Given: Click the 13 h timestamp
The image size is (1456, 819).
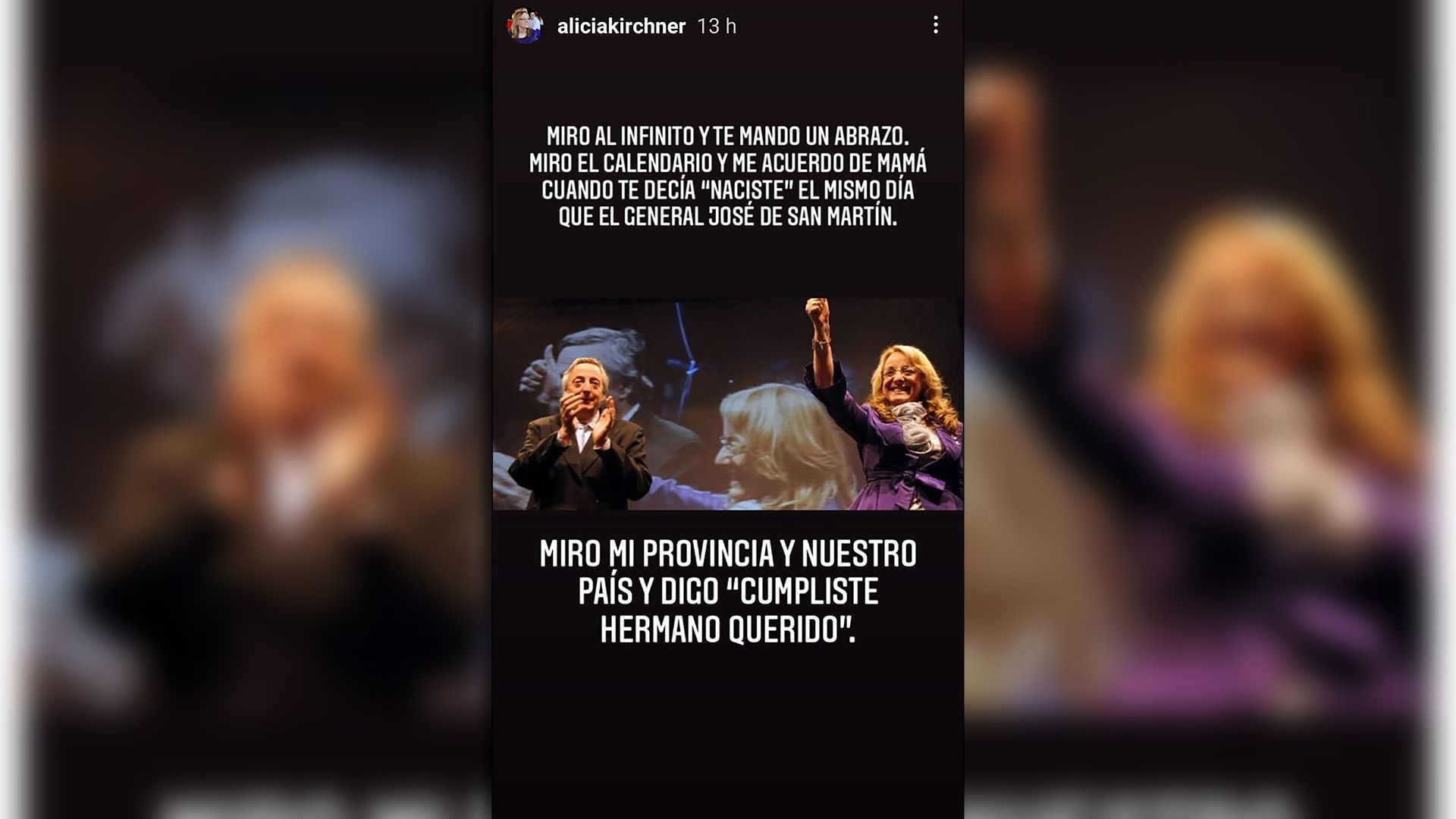Looking at the screenshot, I should pyautogui.click(x=717, y=27).
